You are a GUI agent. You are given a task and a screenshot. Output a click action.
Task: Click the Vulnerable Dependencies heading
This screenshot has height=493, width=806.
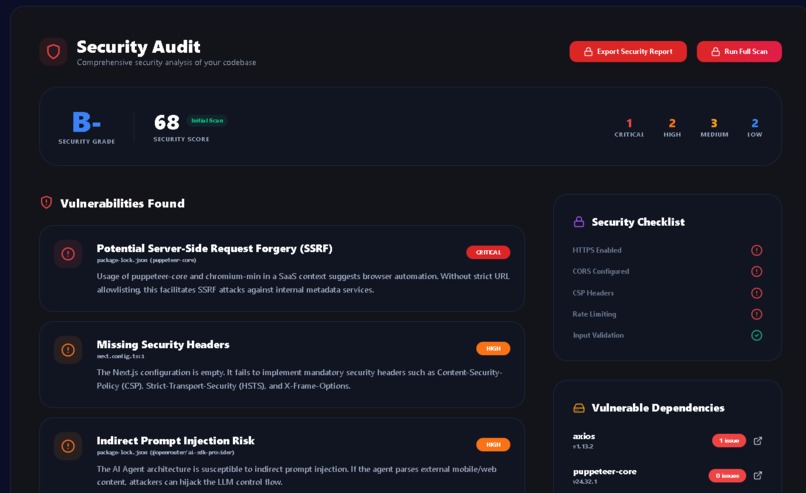pyautogui.click(x=658, y=408)
